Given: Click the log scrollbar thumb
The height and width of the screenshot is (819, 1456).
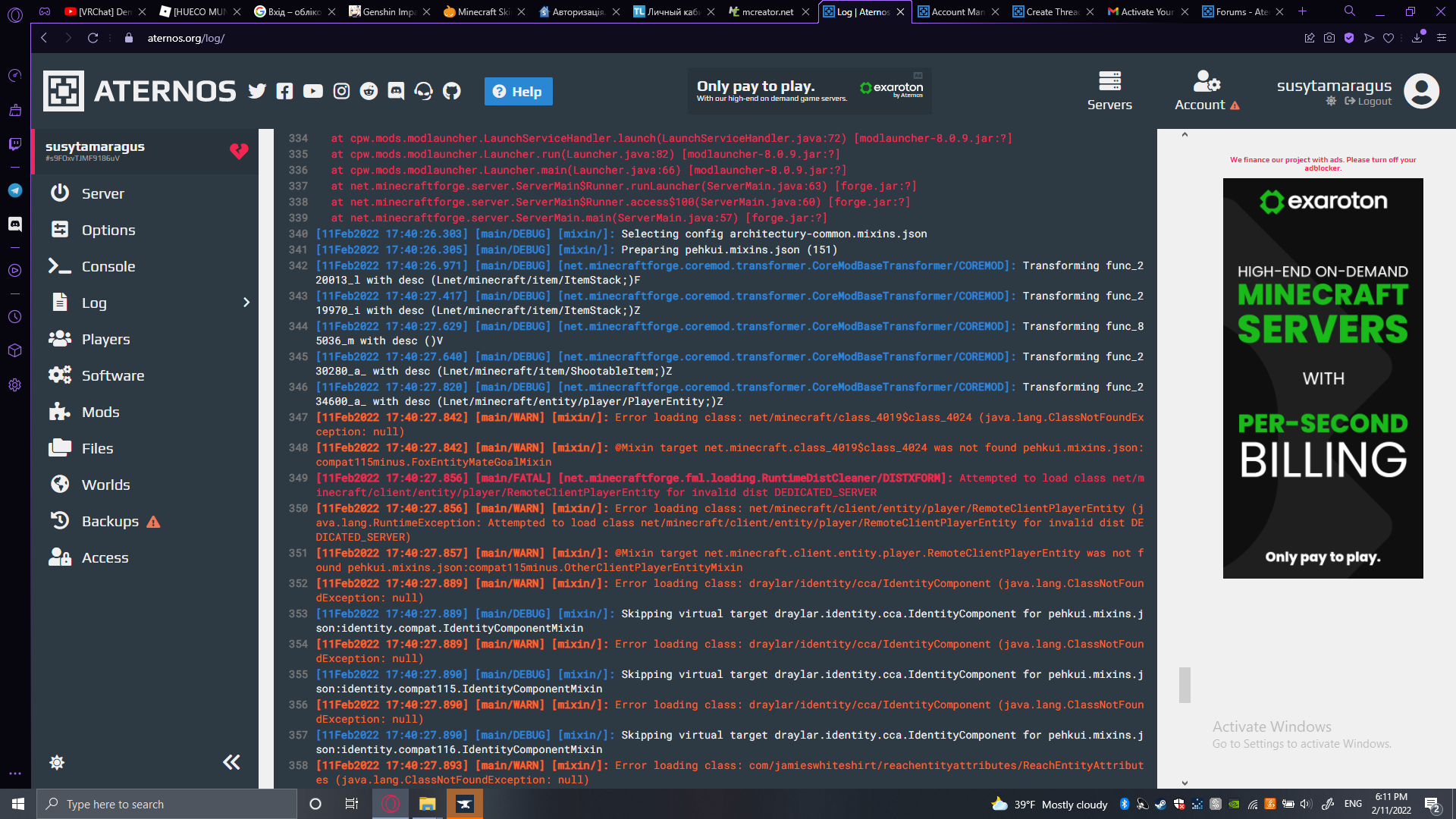Looking at the screenshot, I should 1185,685.
